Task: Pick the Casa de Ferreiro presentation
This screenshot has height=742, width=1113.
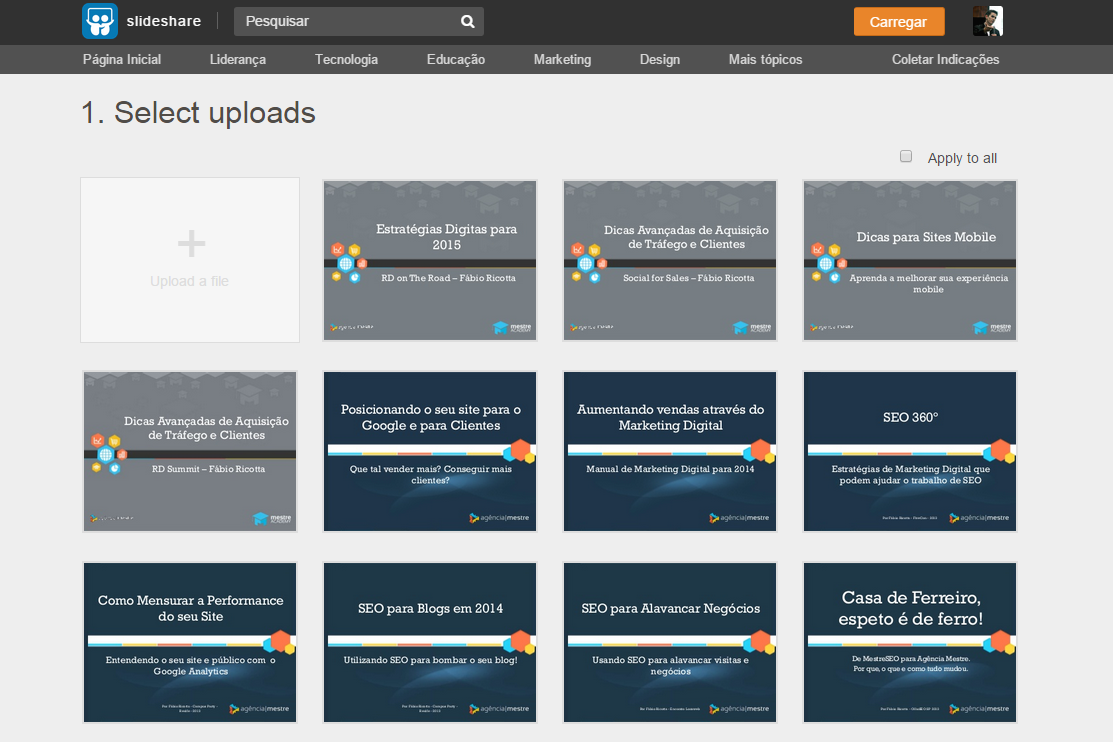Action: pos(910,642)
